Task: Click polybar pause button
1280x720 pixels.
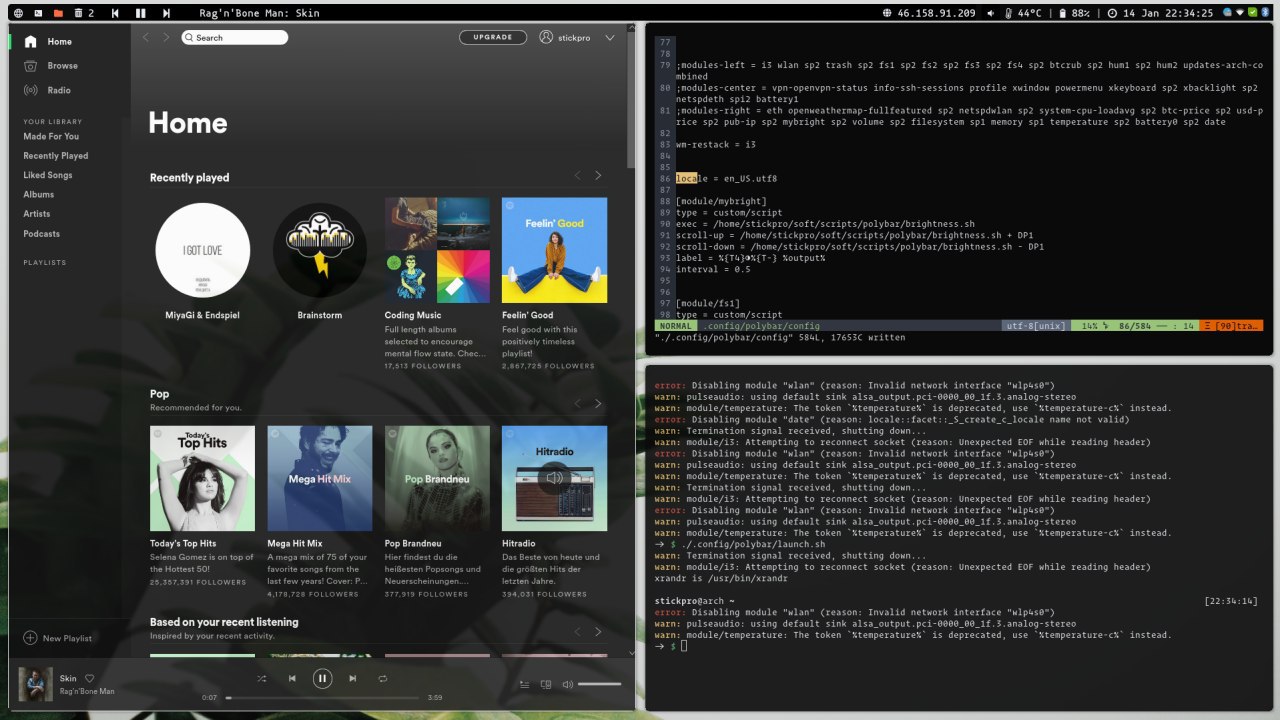Action: (x=140, y=13)
